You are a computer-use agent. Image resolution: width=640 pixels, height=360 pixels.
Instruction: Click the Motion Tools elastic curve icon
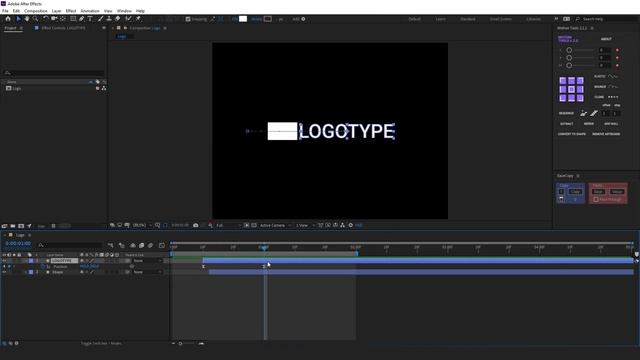[613, 76]
